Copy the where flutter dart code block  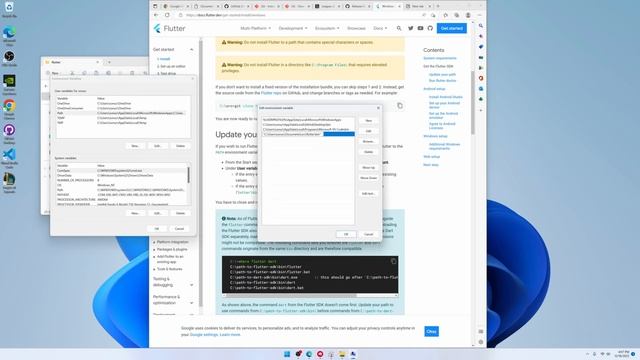pyautogui.click(x=393, y=261)
